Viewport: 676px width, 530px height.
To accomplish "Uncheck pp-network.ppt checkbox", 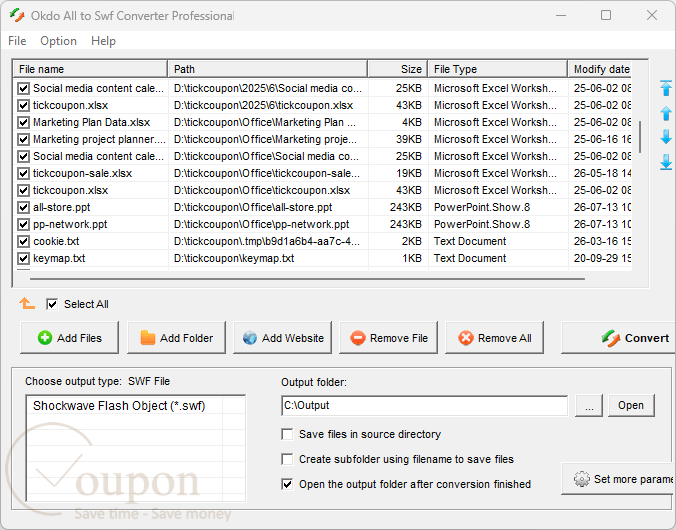I will (23, 224).
